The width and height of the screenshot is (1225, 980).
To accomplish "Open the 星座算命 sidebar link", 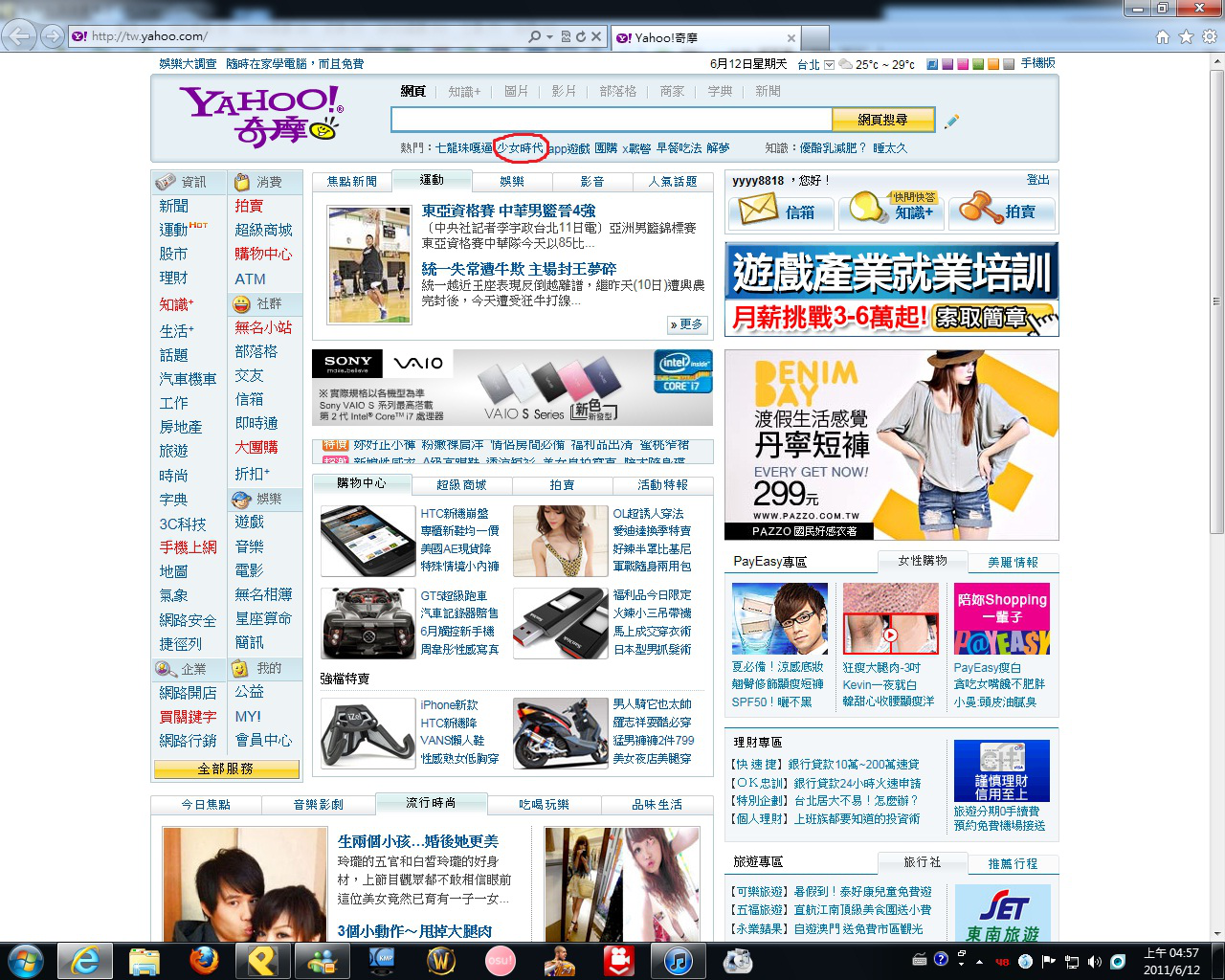I will [263, 618].
